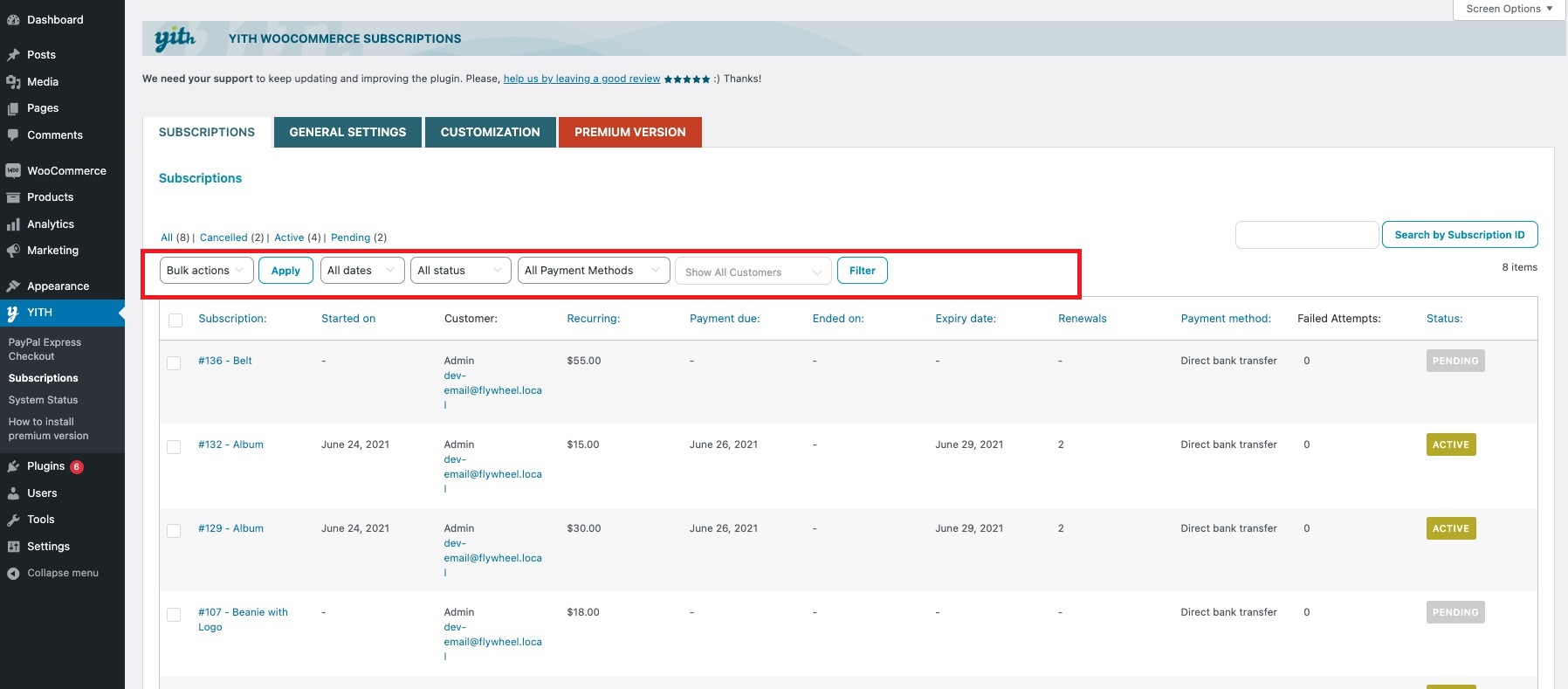
Task: Show All subscriptions filter link
Action: [x=167, y=238]
